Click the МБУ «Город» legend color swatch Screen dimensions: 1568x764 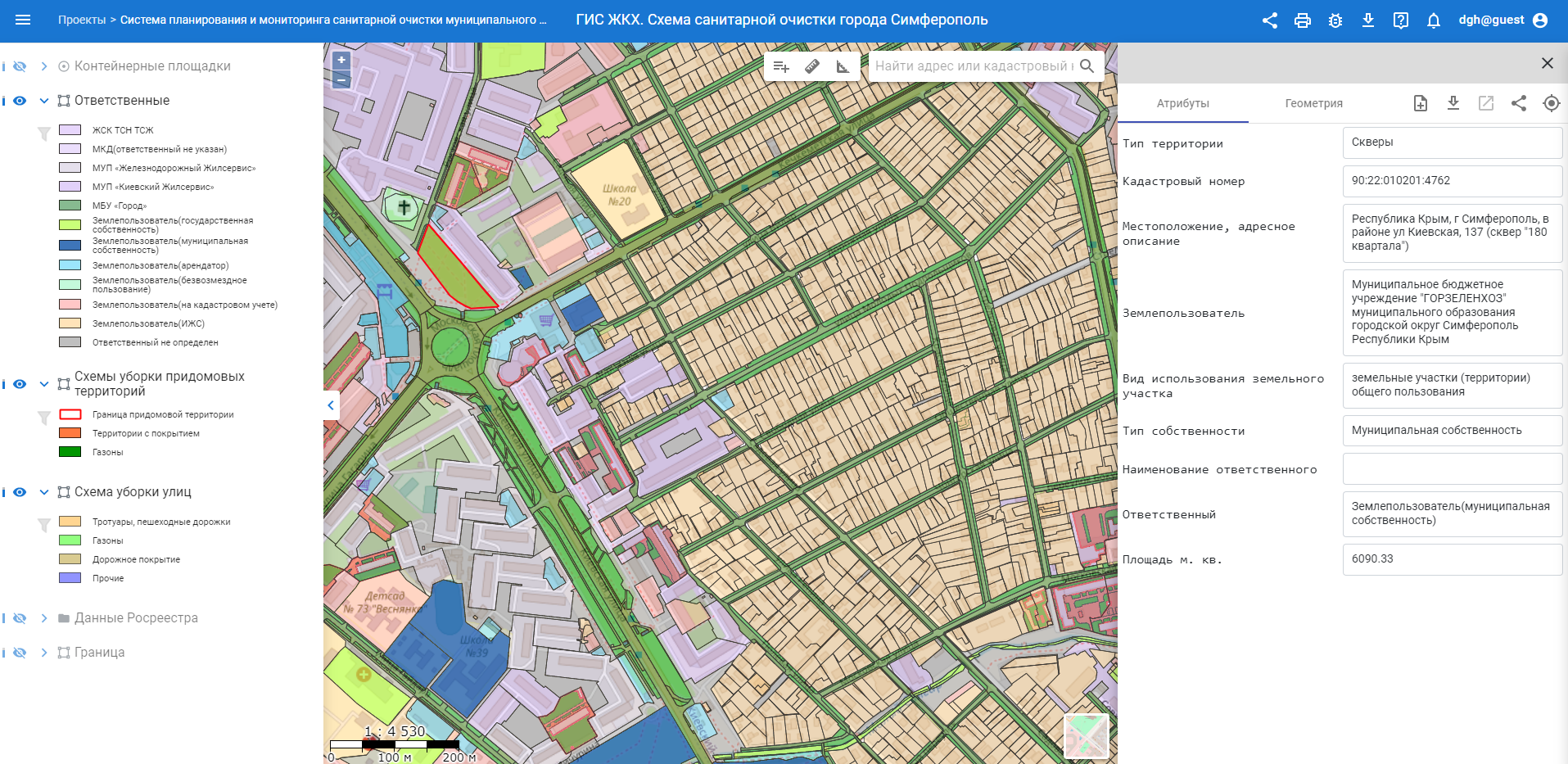70,206
